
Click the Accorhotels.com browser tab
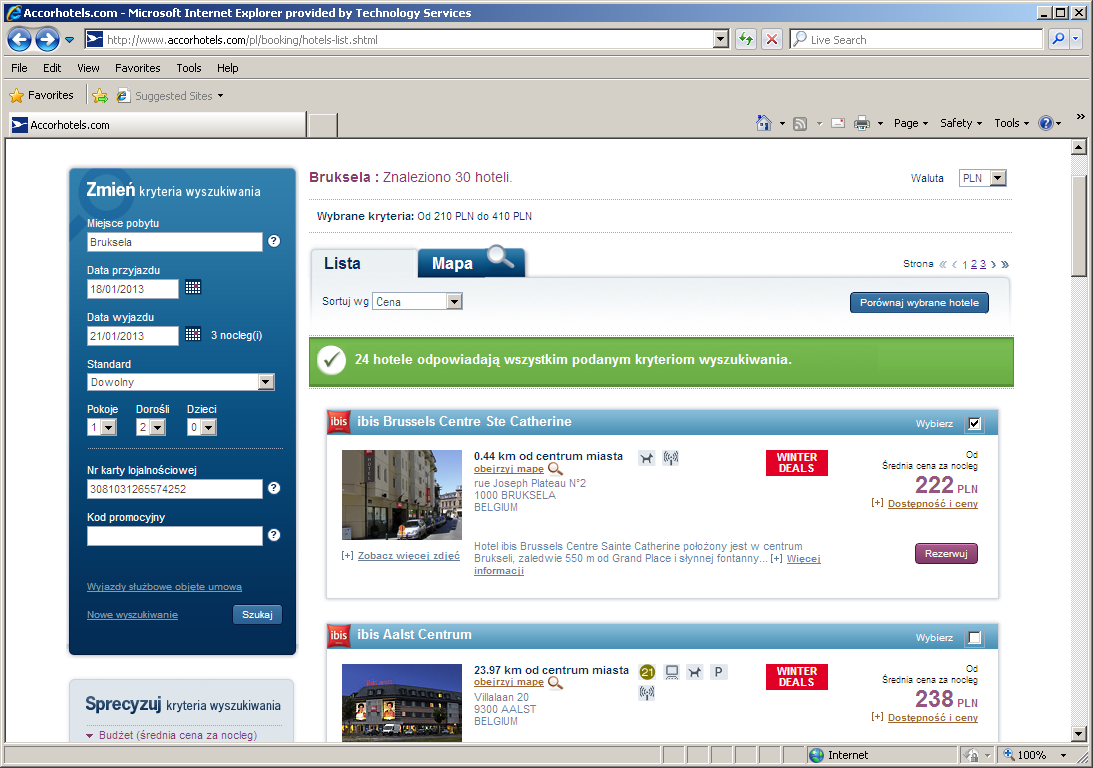click(156, 125)
